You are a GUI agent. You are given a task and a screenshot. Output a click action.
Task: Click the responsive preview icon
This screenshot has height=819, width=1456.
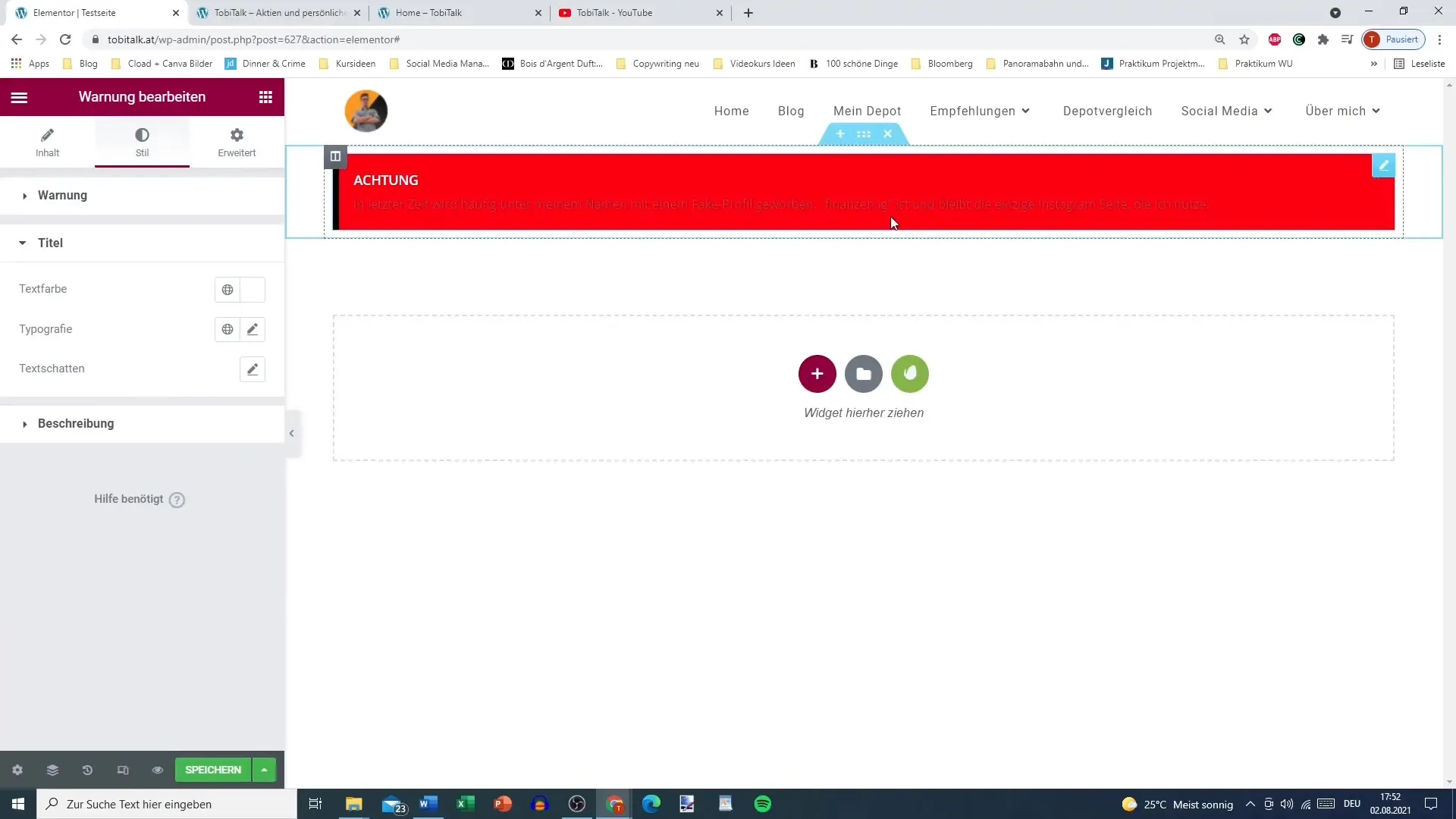[x=122, y=770]
